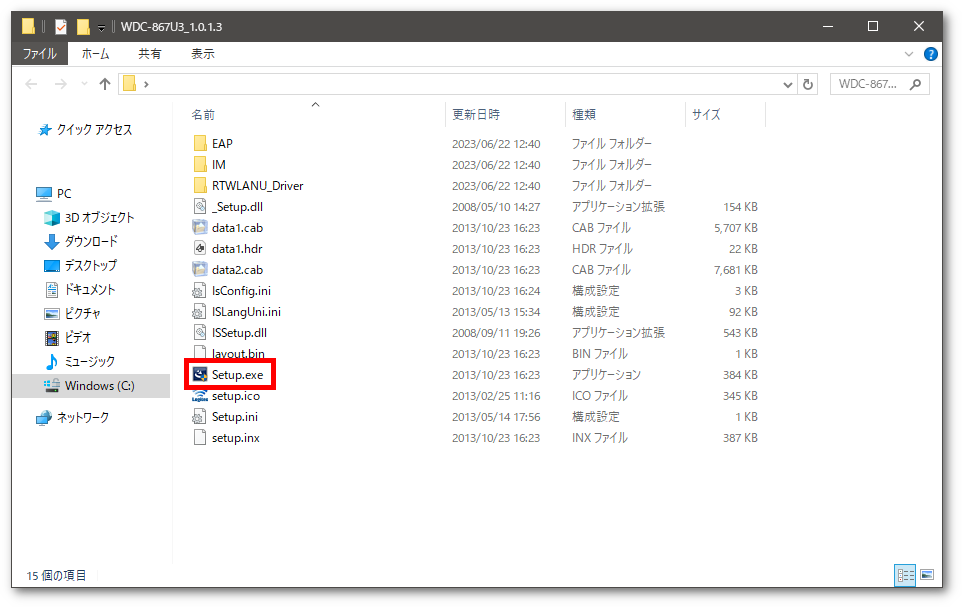Refresh the current folder view
This screenshot has width=962, height=607.
808,84
